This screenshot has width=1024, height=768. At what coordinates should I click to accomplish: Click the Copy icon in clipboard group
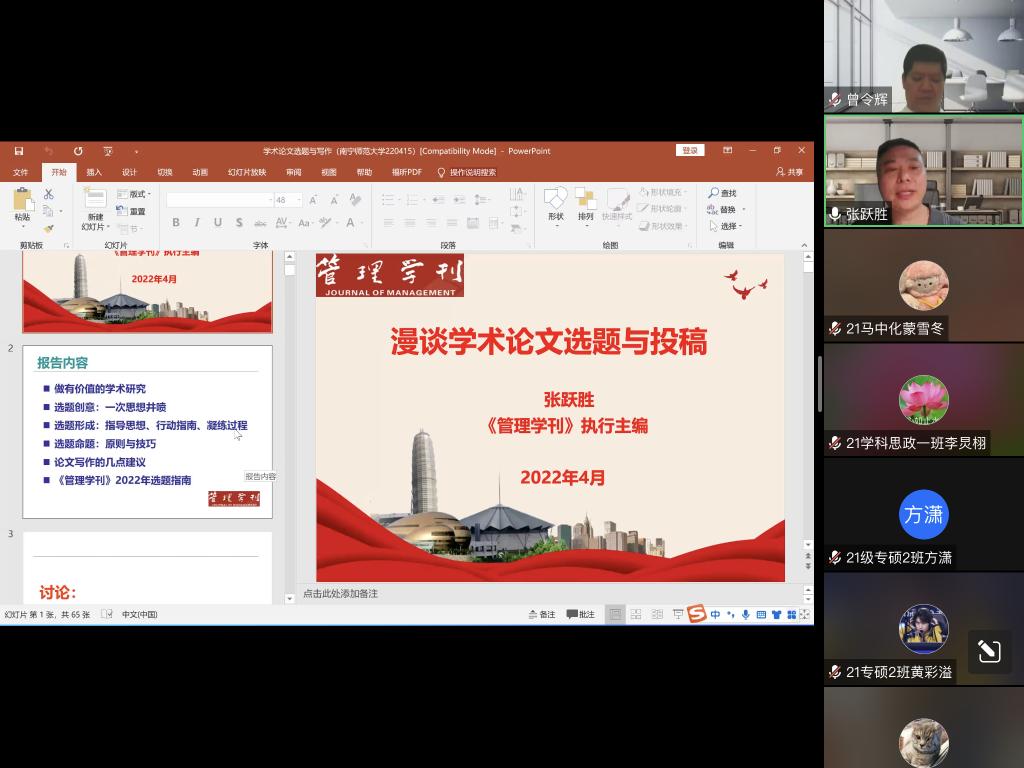[x=48, y=211]
